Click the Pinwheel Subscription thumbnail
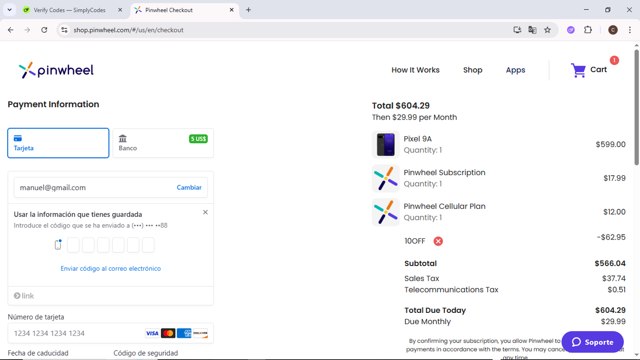The height and width of the screenshot is (360, 640). tap(385, 178)
